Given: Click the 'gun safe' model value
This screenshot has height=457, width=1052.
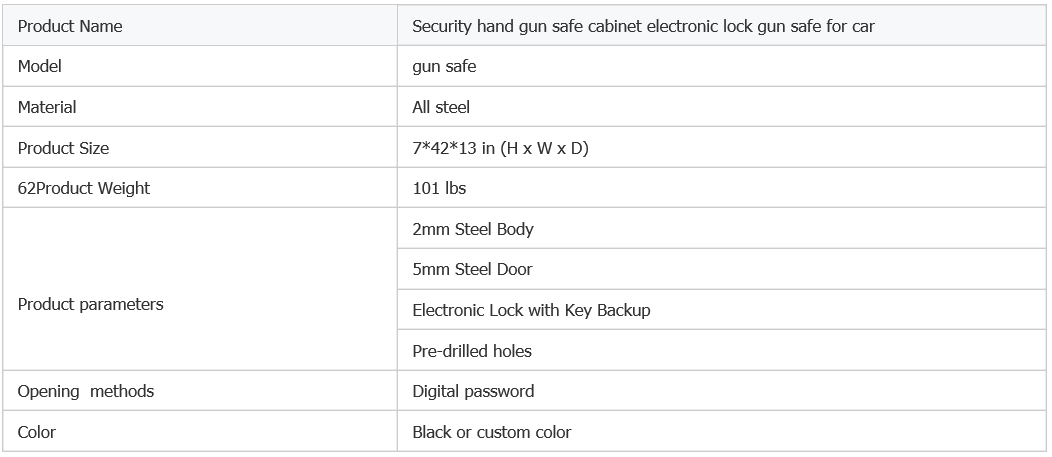Looking at the screenshot, I should coord(444,66).
